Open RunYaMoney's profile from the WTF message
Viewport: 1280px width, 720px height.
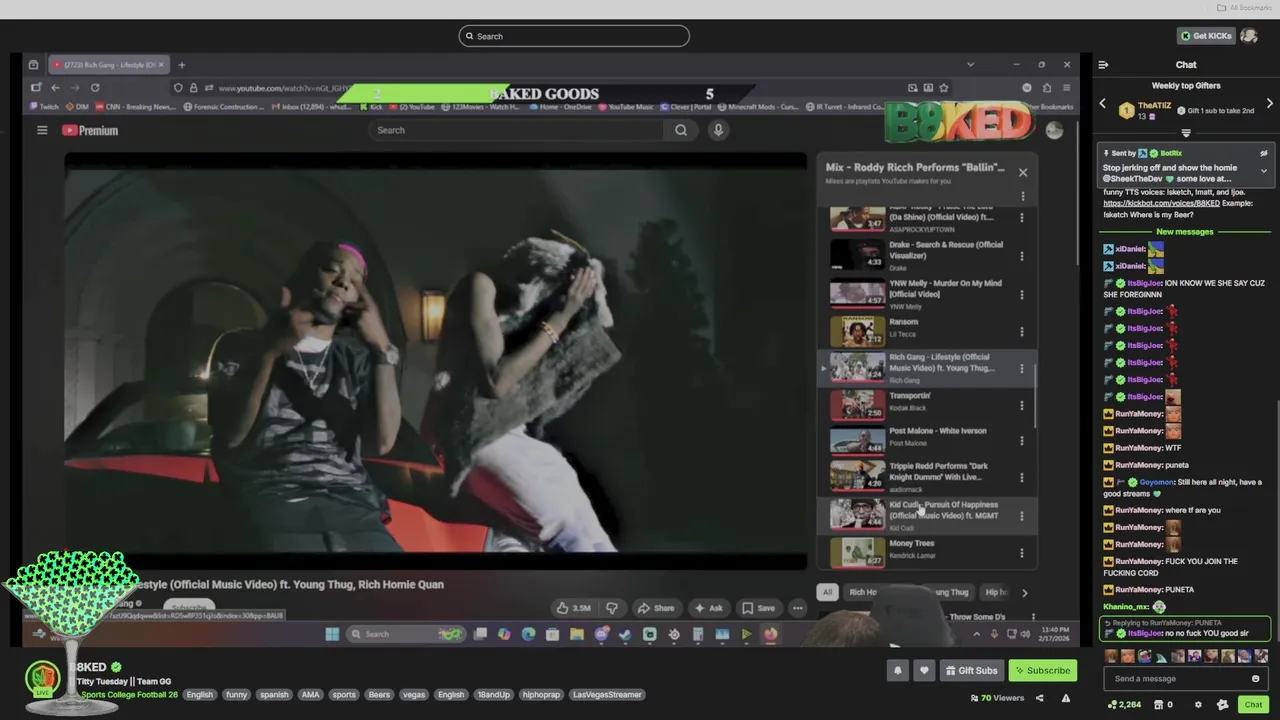pos(1138,448)
